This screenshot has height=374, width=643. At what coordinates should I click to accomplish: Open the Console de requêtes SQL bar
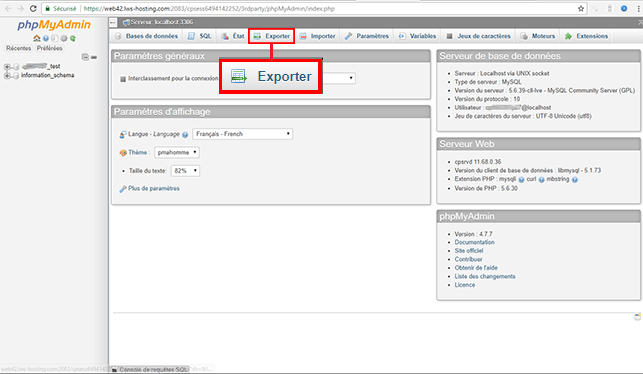tap(150, 369)
